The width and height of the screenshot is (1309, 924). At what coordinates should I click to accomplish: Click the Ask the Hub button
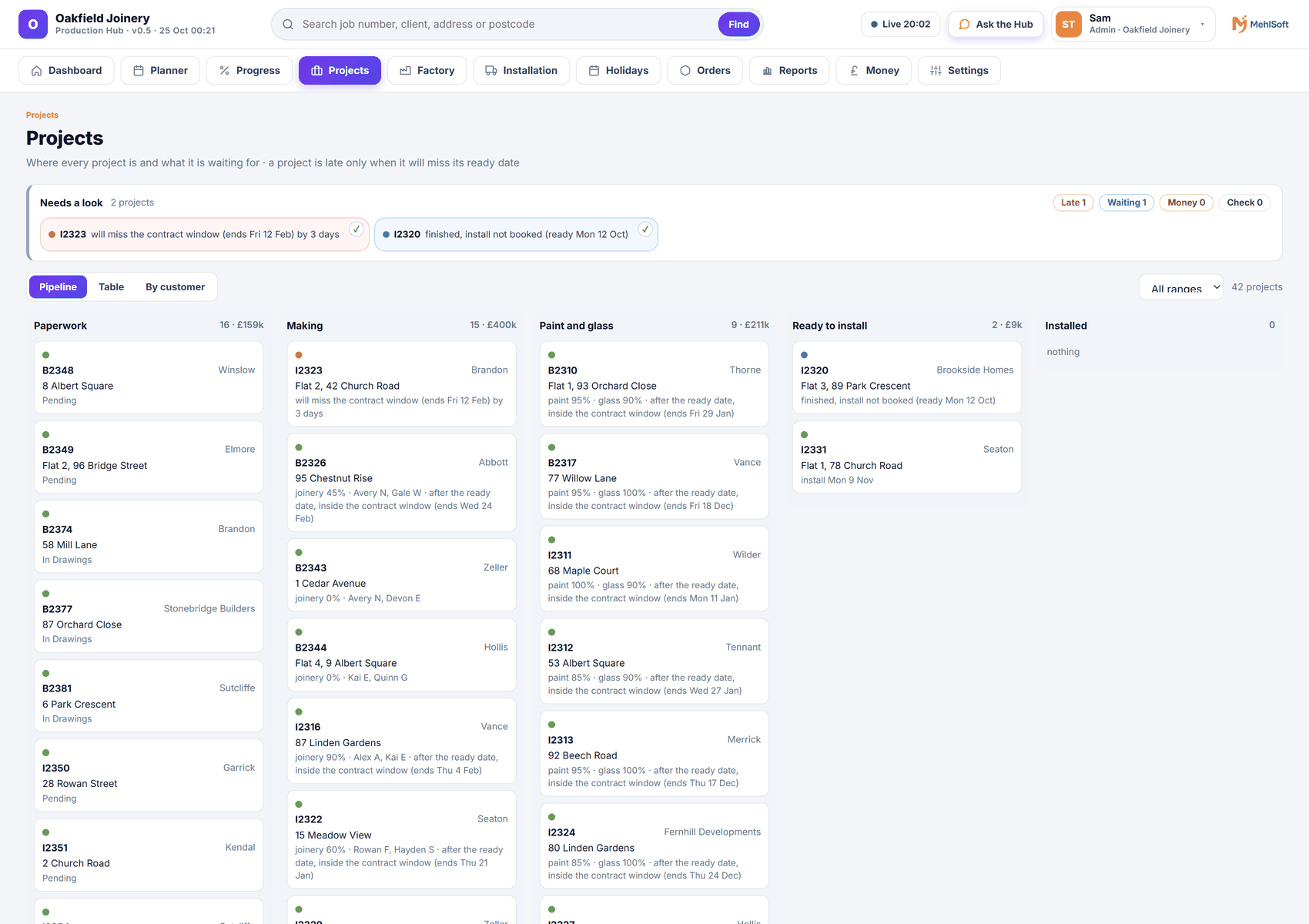coord(996,25)
